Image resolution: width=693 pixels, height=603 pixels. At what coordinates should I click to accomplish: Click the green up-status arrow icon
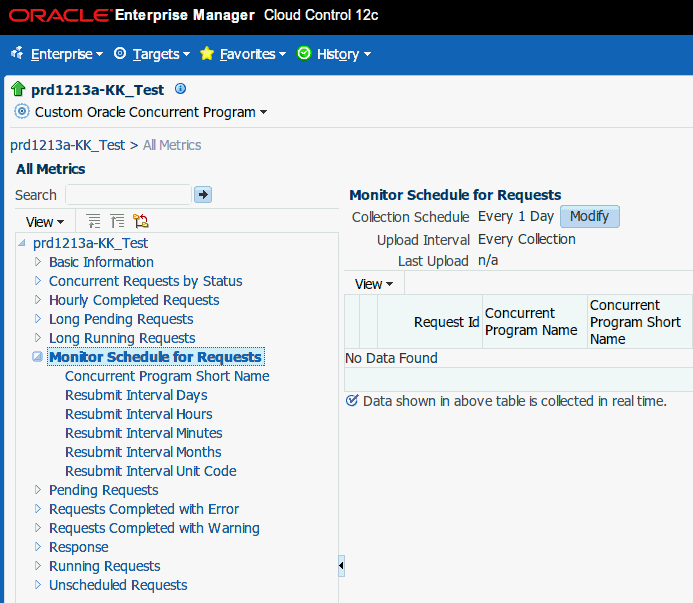pyautogui.click(x=18, y=89)
